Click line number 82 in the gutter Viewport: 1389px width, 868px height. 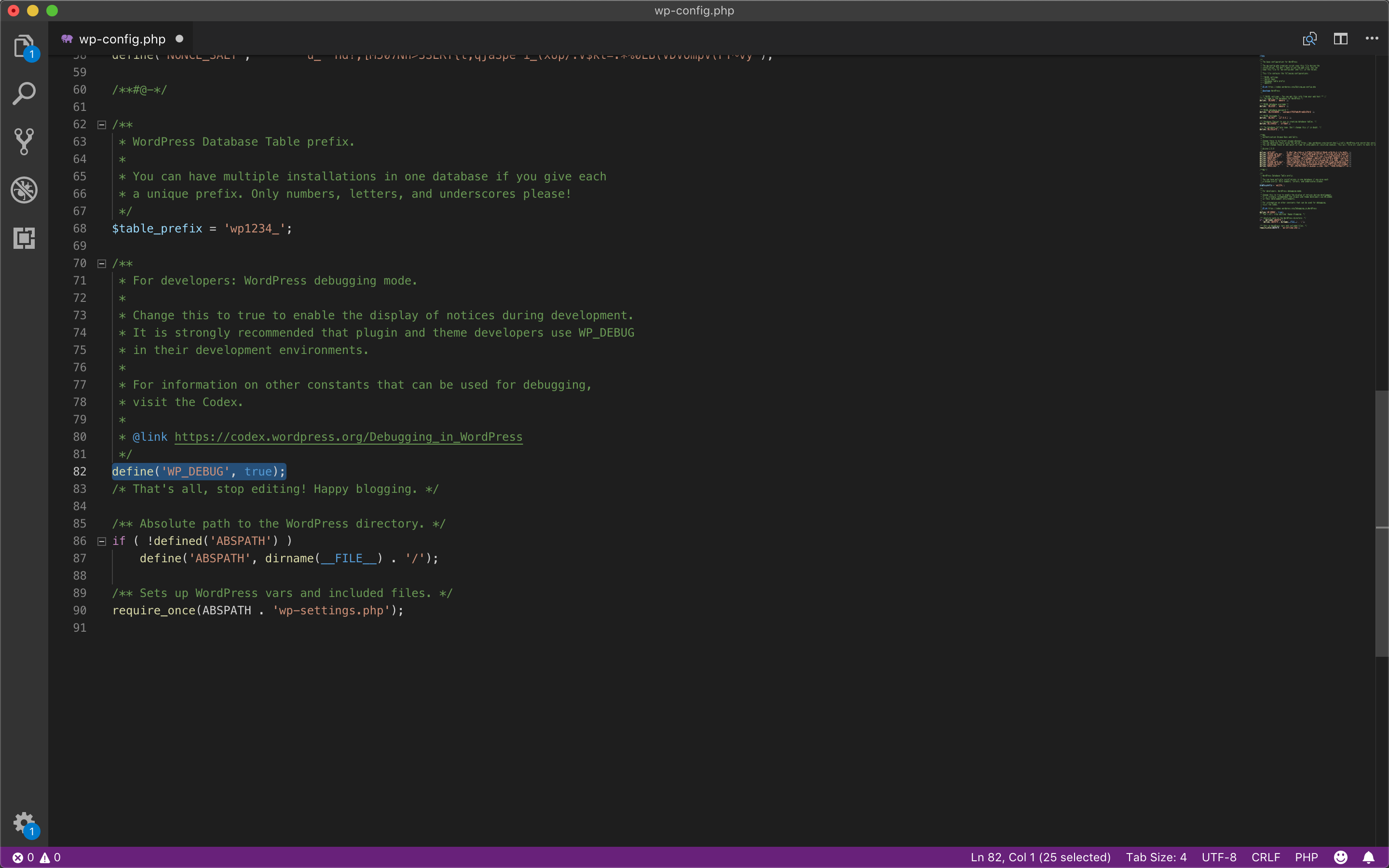click(x=80, y=471)
